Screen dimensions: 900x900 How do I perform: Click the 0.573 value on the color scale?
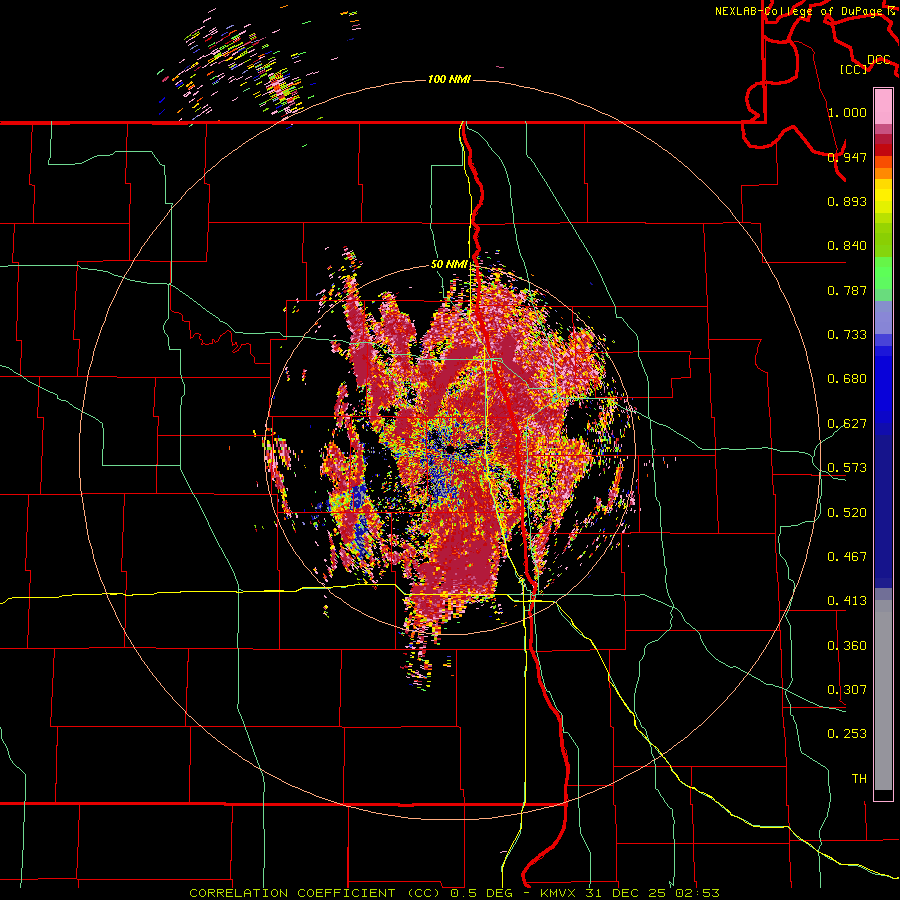coord(847,468)
